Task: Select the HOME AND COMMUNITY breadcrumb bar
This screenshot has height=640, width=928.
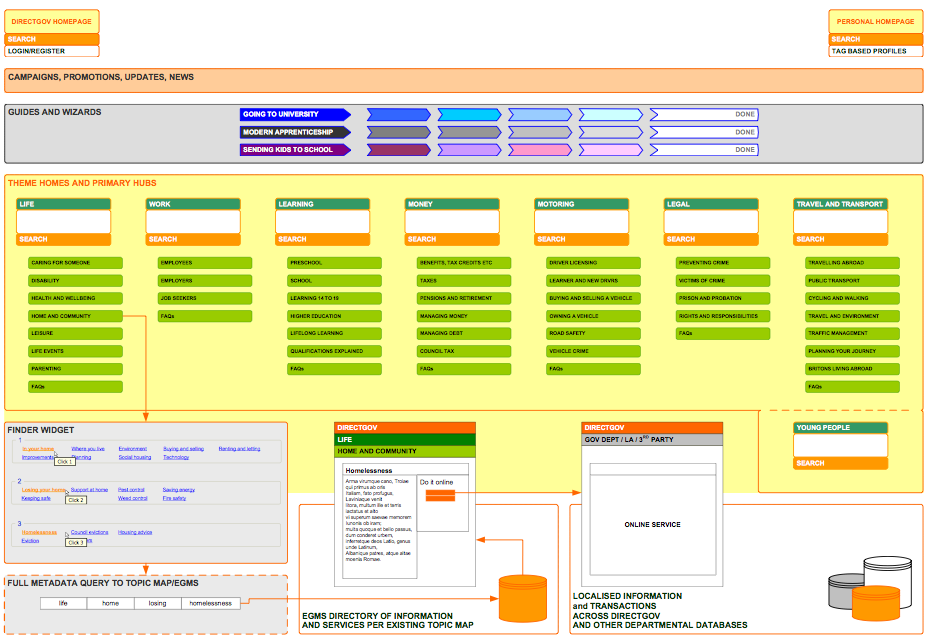Action: pyautogui.click(x=404, y=450)
